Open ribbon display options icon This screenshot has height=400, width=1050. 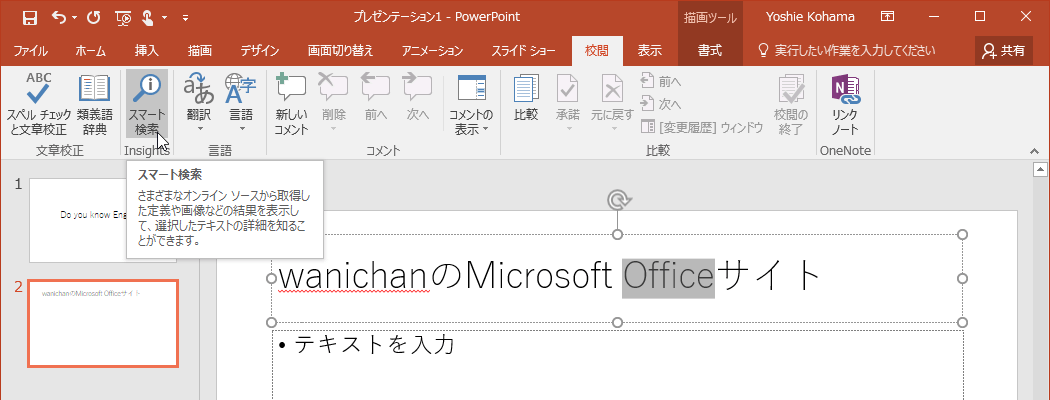(887, 17)
